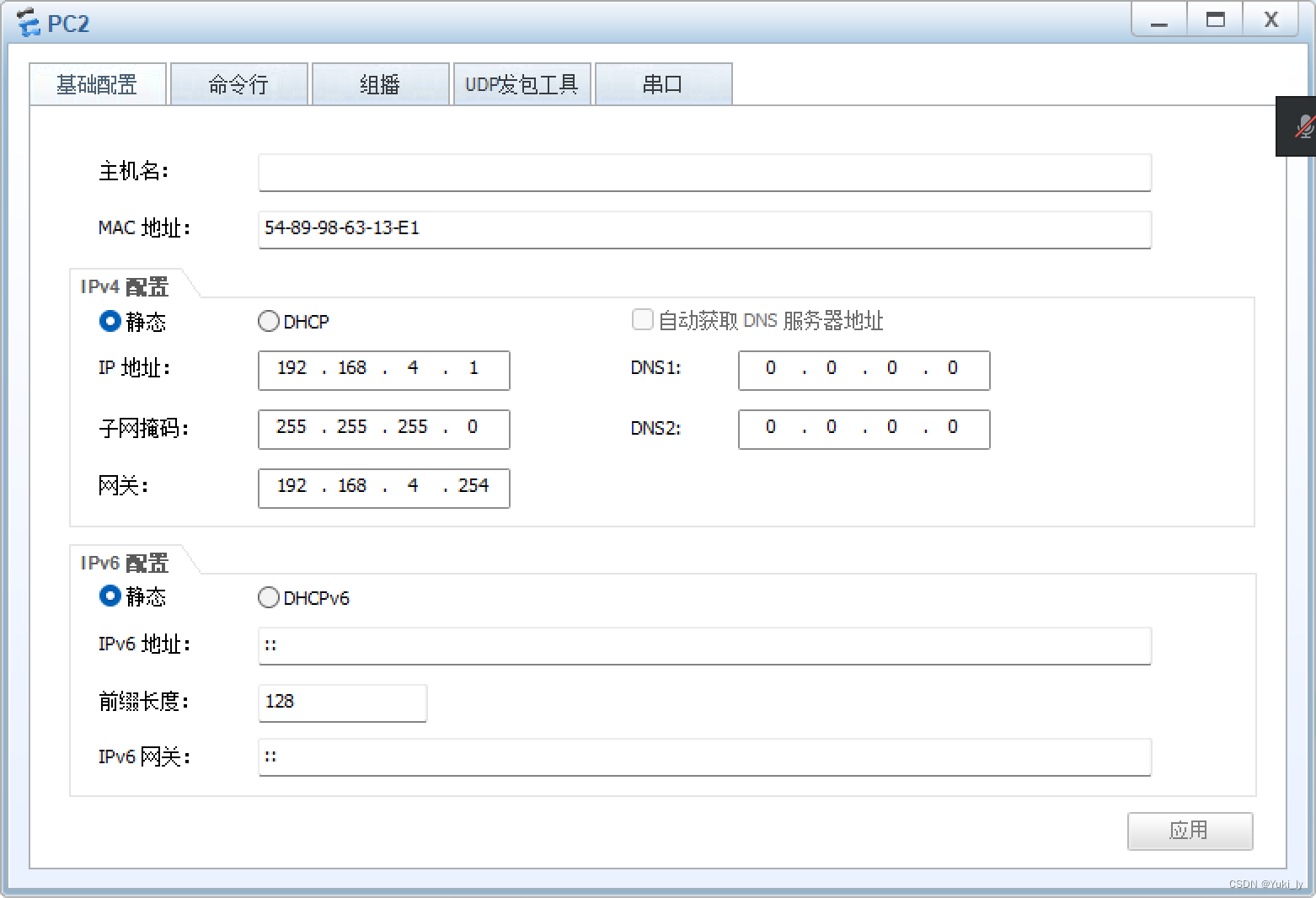The height and width of the screenshot is (898, 1316).
Task: Select the 基础配置 tab
Action: pyautogui.click(x=98, y=83)
